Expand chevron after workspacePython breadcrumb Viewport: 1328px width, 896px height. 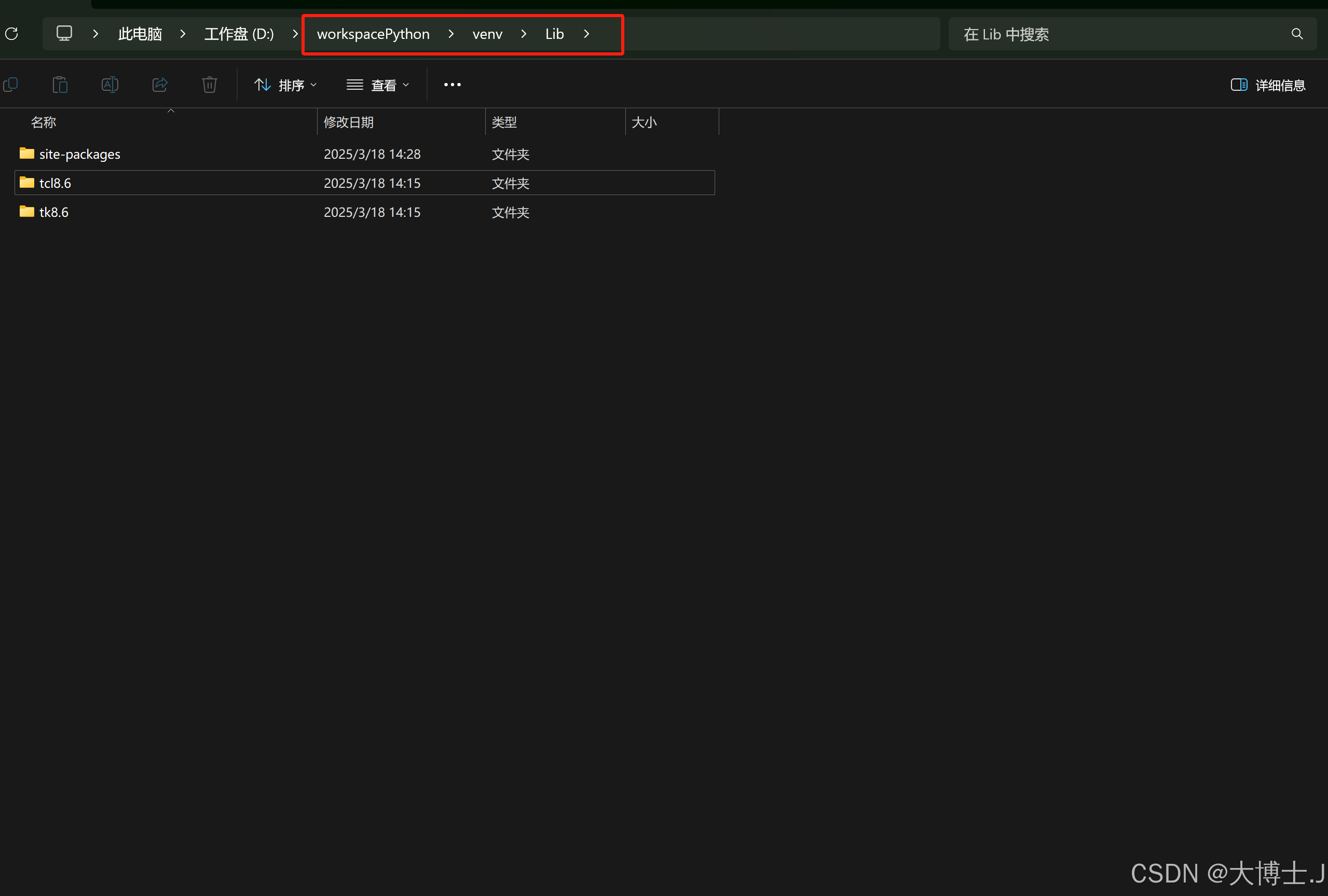451,34
